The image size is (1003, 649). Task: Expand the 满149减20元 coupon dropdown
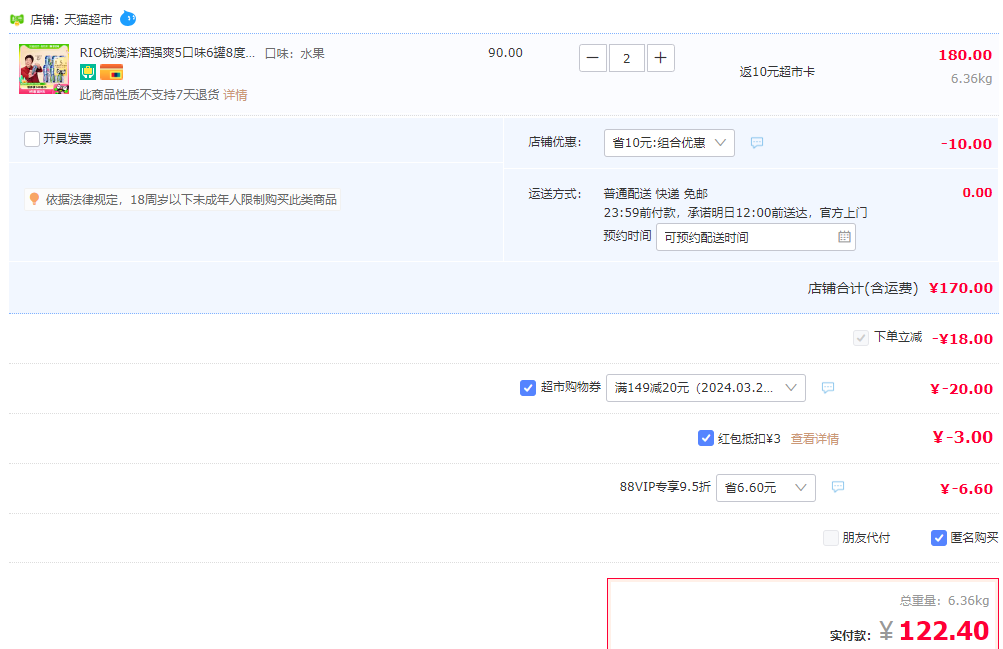[x=706, y=387]
